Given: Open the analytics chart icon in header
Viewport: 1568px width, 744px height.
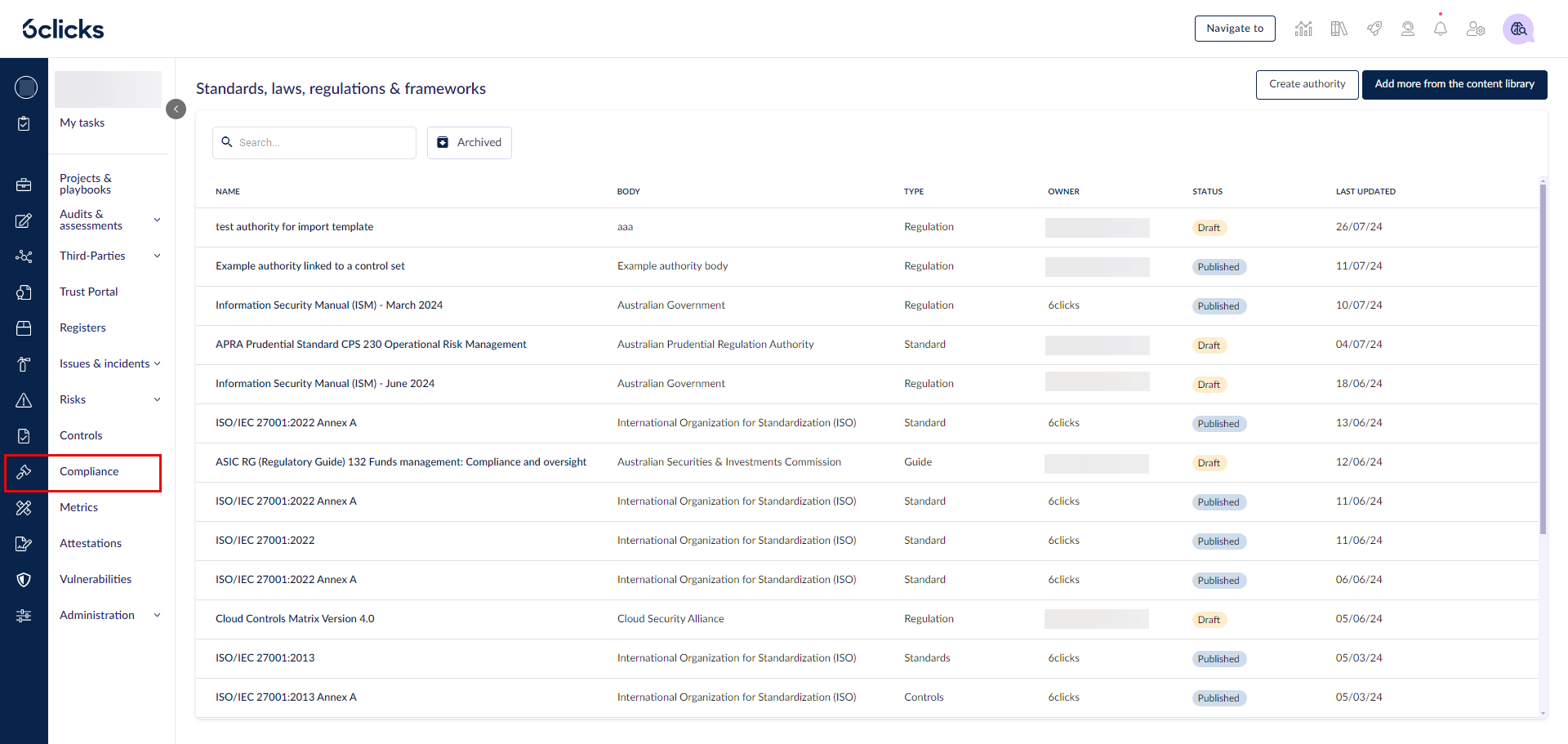Looking at the screenshot, I should (1303, 29).
